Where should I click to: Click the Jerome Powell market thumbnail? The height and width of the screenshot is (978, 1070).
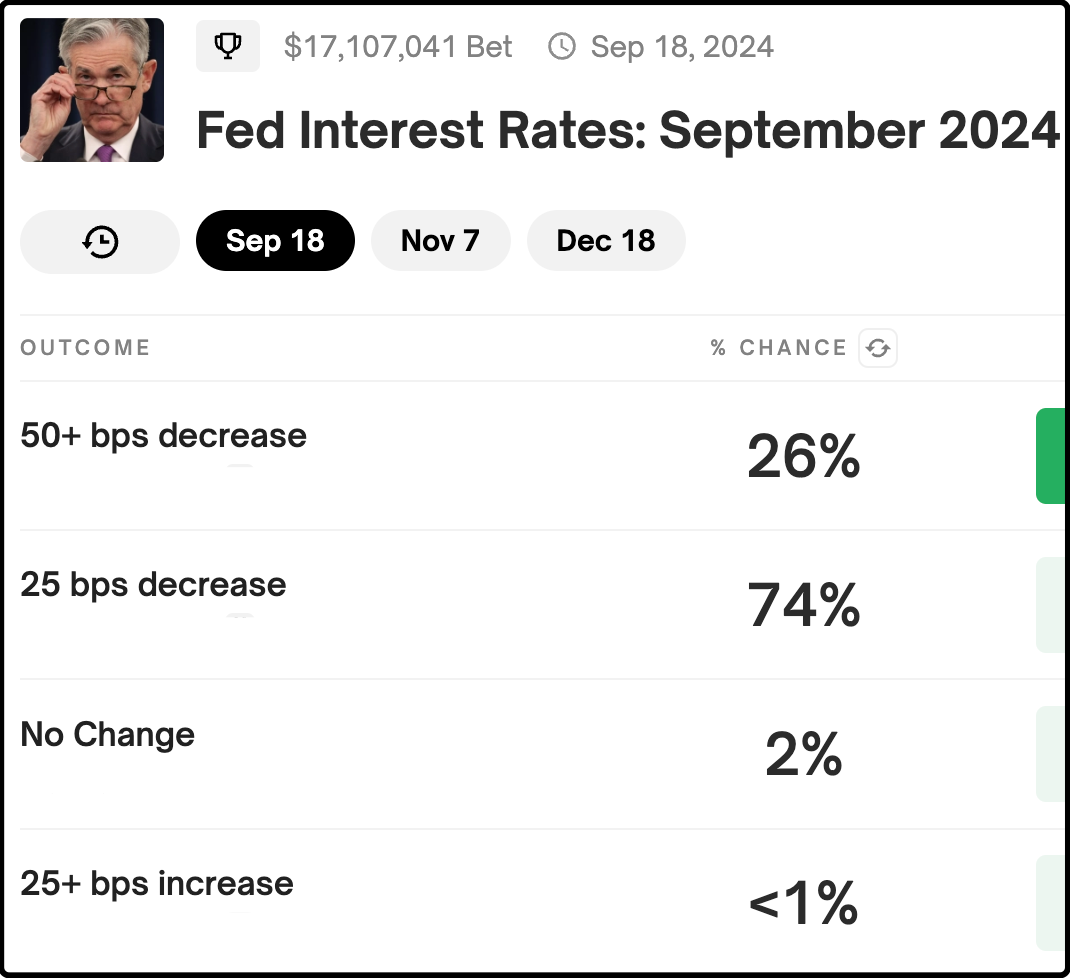(x=92, y=90)
